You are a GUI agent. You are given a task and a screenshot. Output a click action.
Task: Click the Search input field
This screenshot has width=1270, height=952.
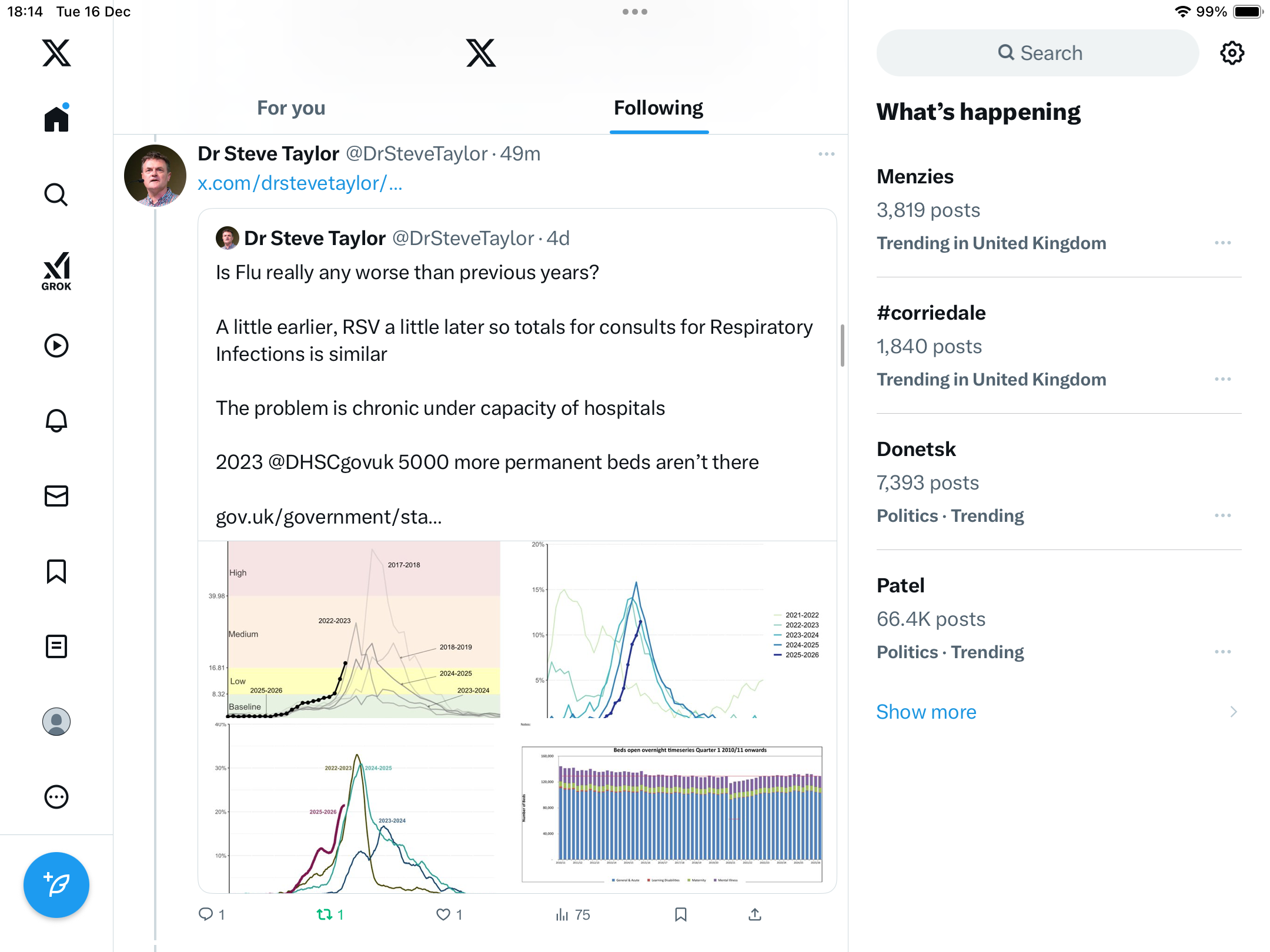tap(1038, 53)
